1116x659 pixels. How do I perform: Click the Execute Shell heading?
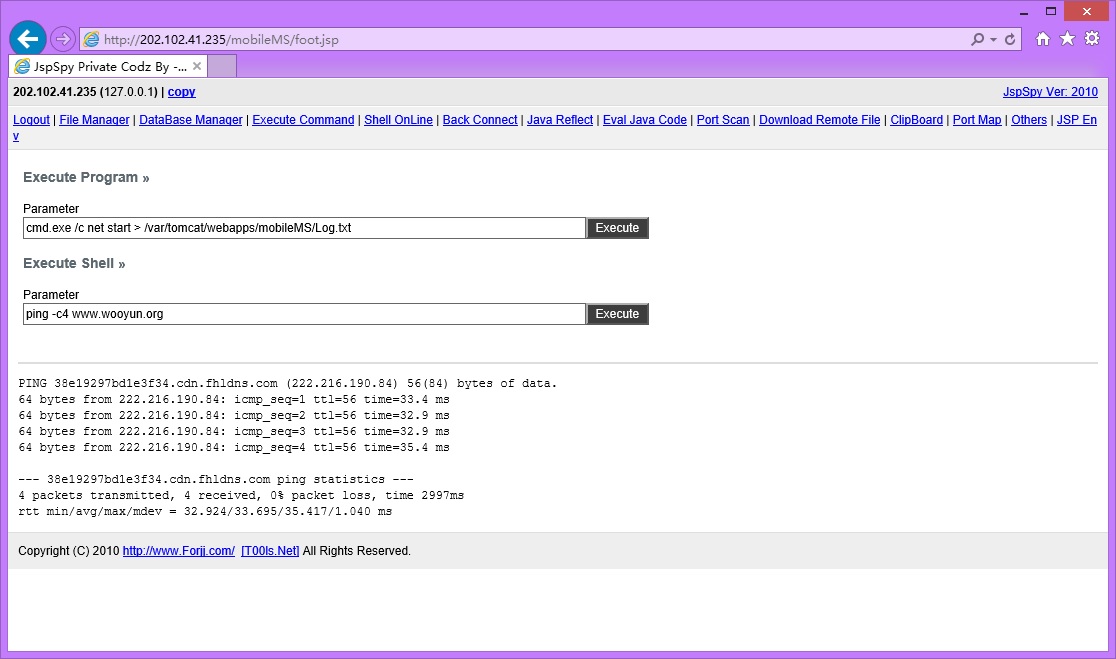[x=74, y=263]
